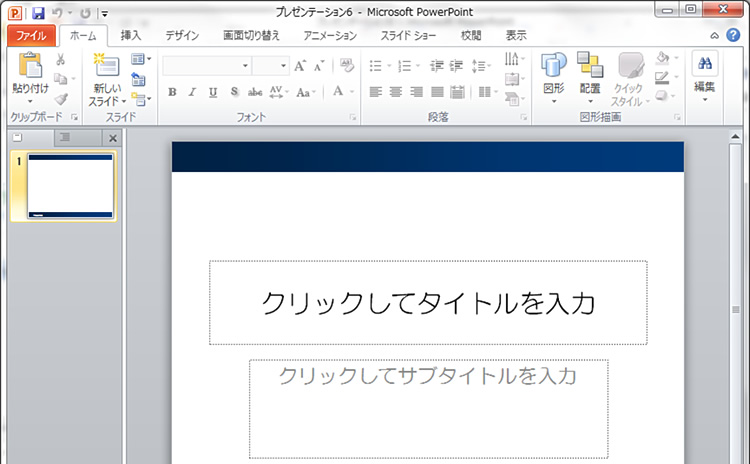Viewport: 750px width, 464px height.
Task: Click the Cut scissors icon
Action: point(62,61)
